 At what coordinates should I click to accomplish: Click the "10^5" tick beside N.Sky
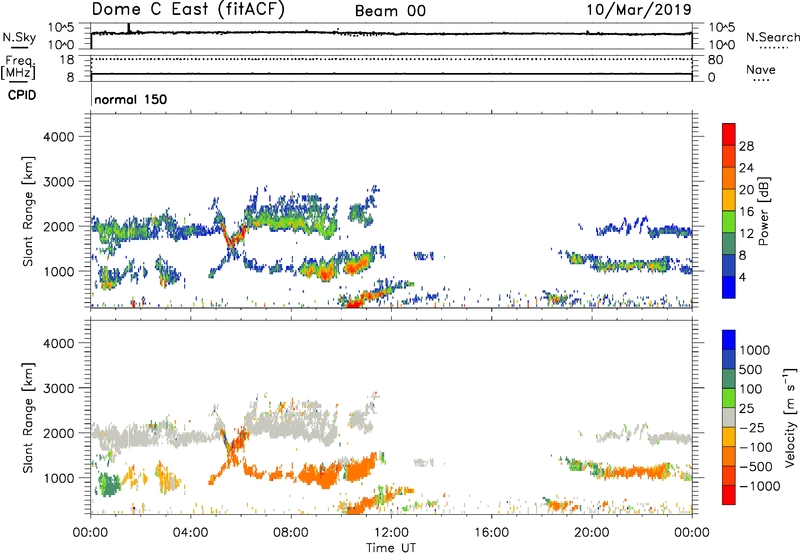tap(61, 28)
